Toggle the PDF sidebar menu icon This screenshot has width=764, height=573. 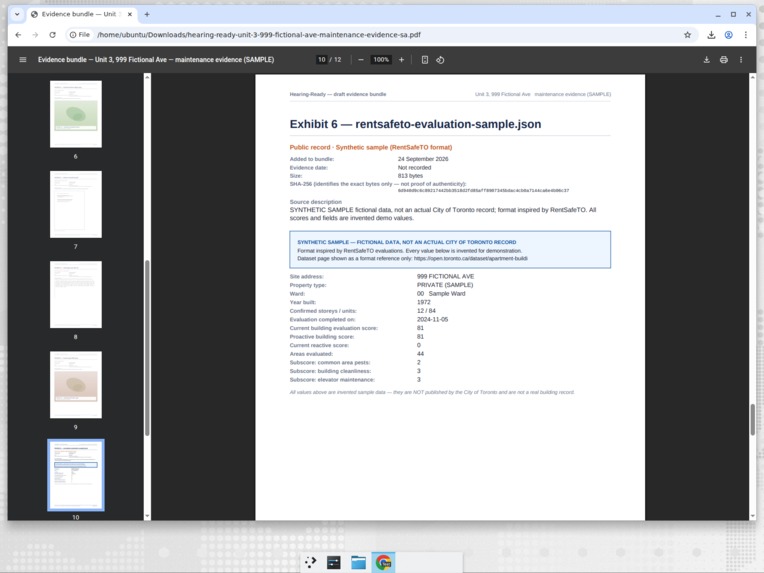(22, 60)
